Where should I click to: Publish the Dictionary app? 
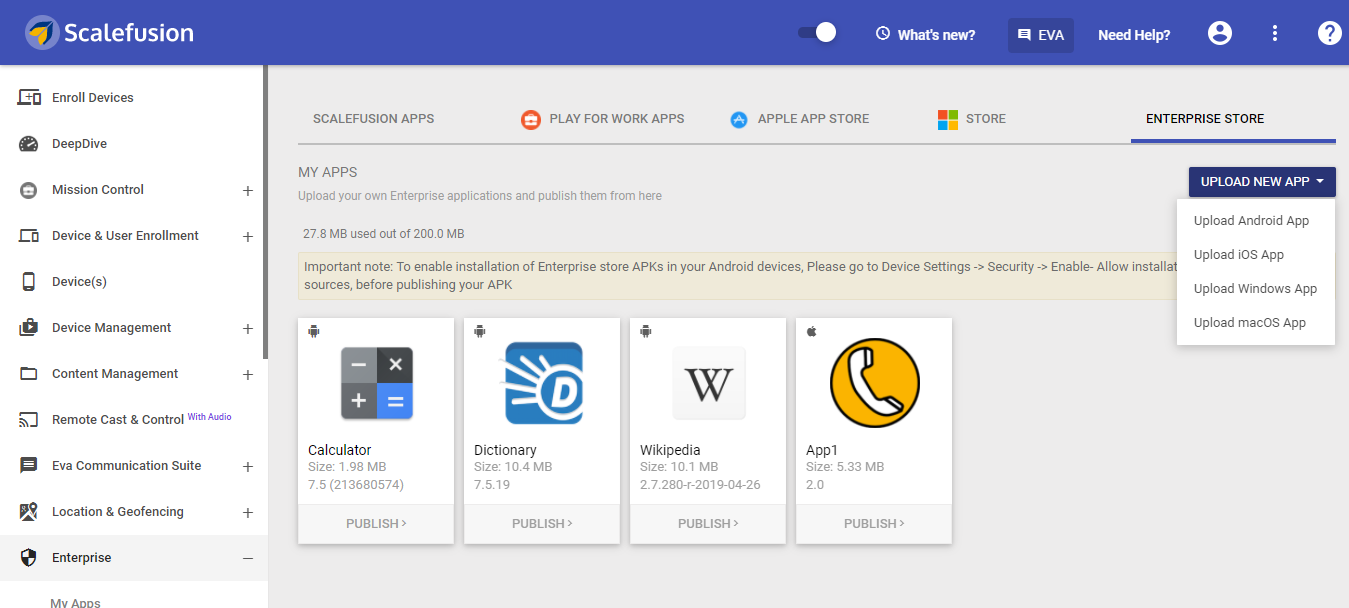pos(542,523)
